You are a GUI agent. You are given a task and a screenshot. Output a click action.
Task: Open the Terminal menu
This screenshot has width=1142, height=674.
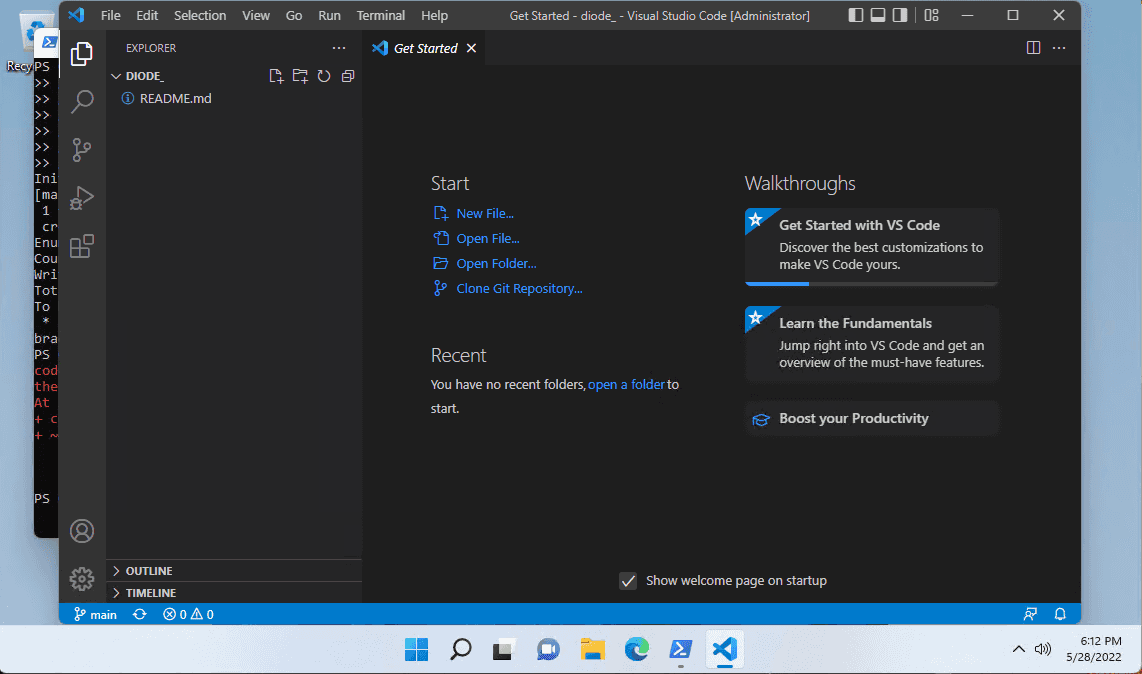click(x=380, y=15)
